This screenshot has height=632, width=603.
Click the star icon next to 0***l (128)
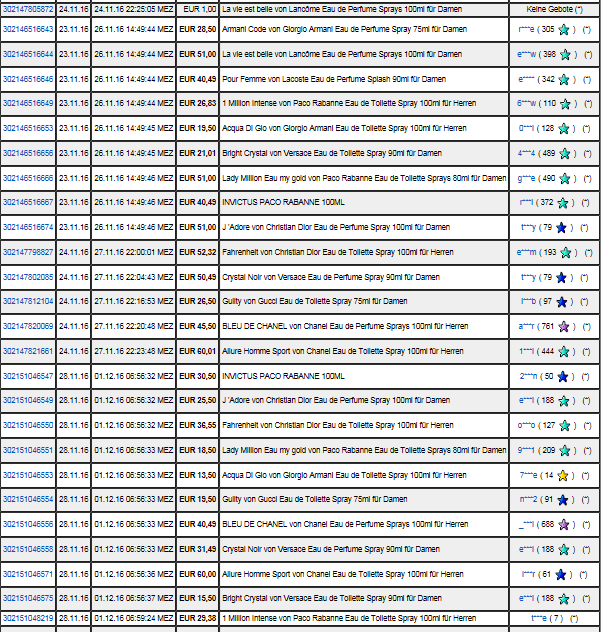[x=563, y=129]
